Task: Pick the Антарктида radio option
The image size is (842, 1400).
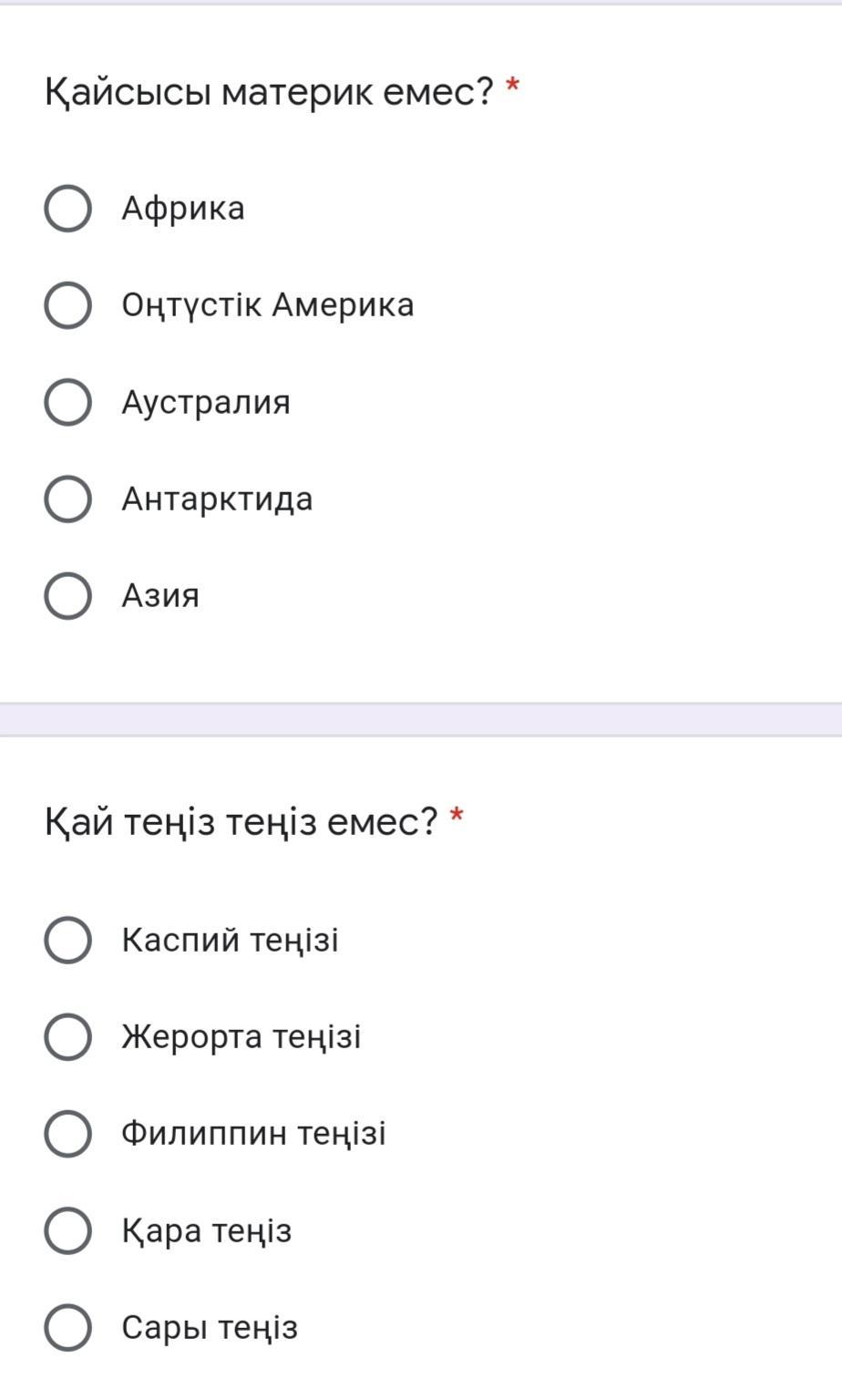Action: tap(67, 499)
